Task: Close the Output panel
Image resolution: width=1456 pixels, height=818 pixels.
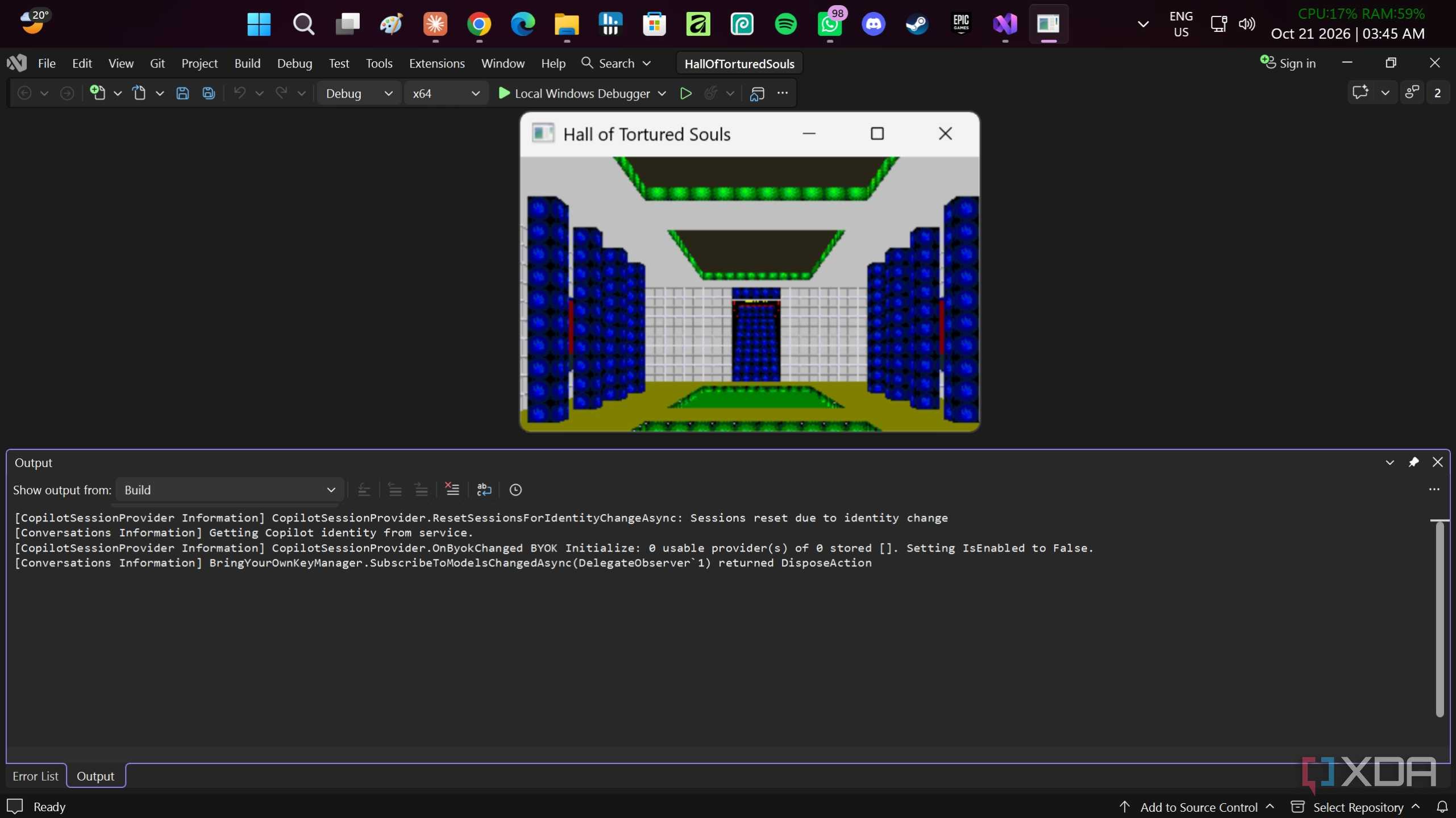Action: pos(1438,462)
